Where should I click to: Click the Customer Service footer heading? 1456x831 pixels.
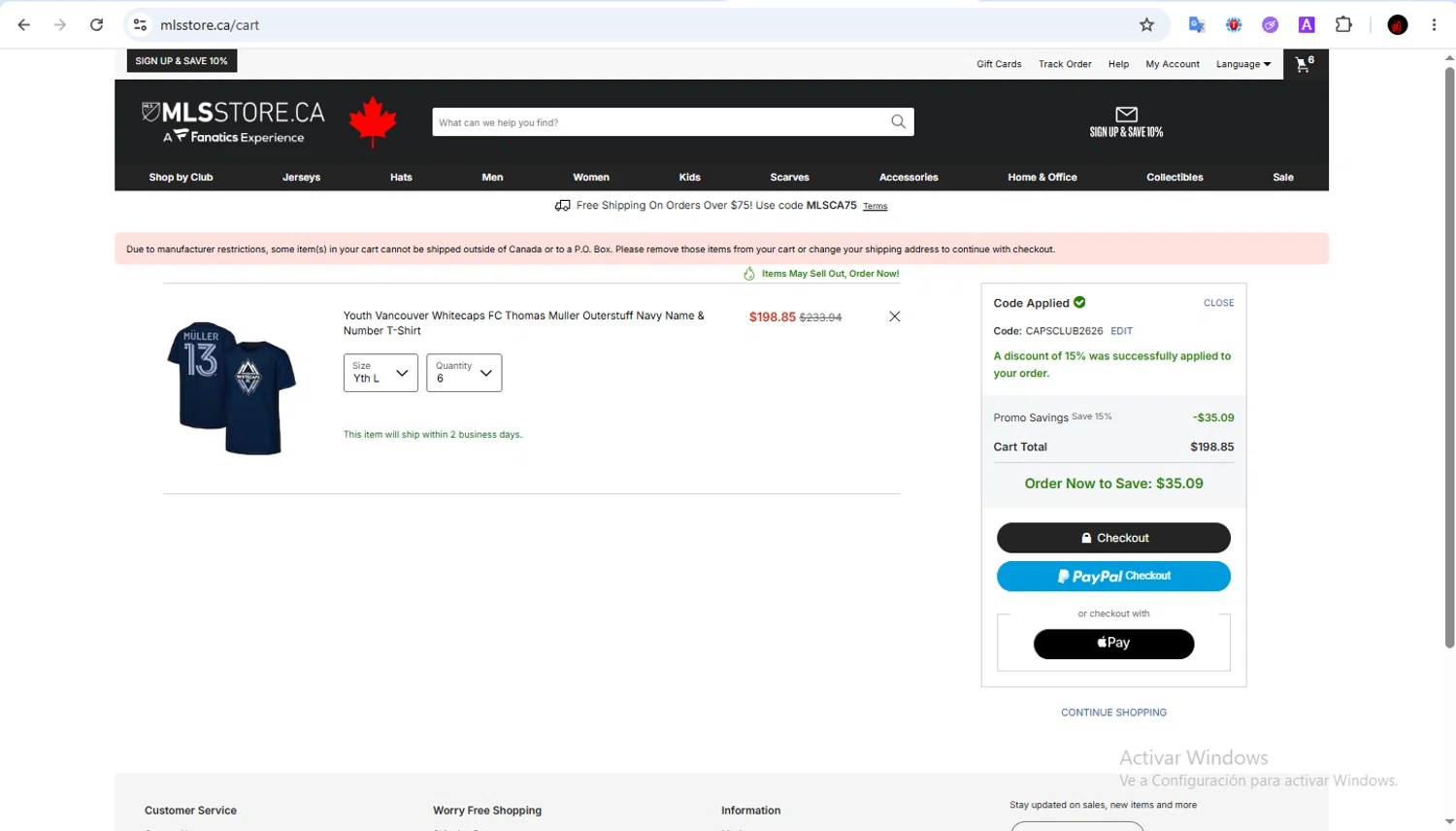click(x=190, y=811)
